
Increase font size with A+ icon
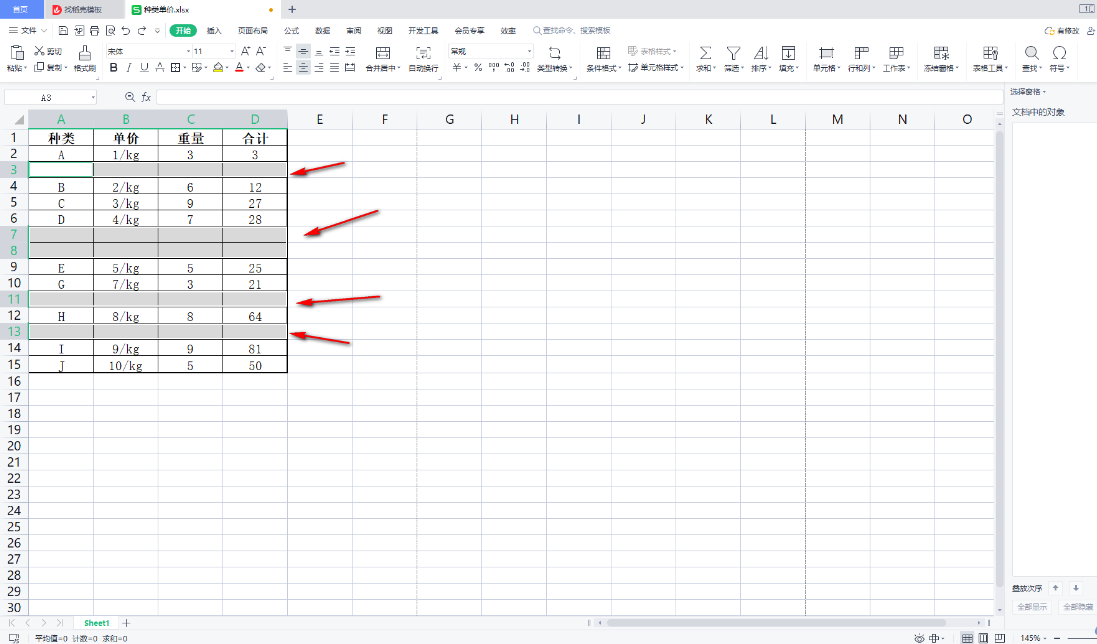(x=245, y=51)
